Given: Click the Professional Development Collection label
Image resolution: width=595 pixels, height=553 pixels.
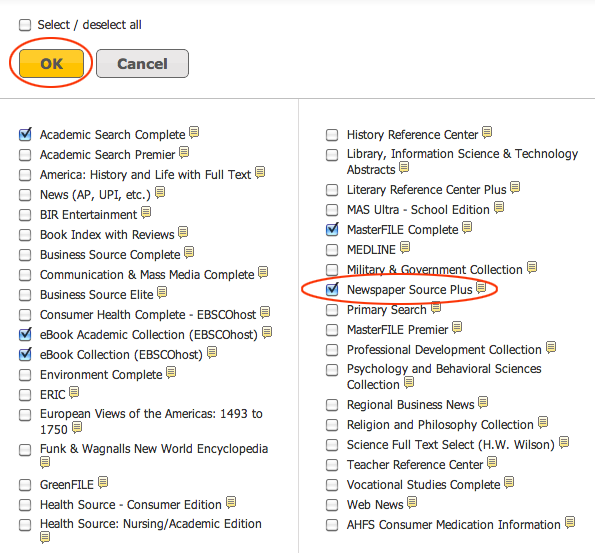Looking at the screenshot, I should [x=444, y=350].
